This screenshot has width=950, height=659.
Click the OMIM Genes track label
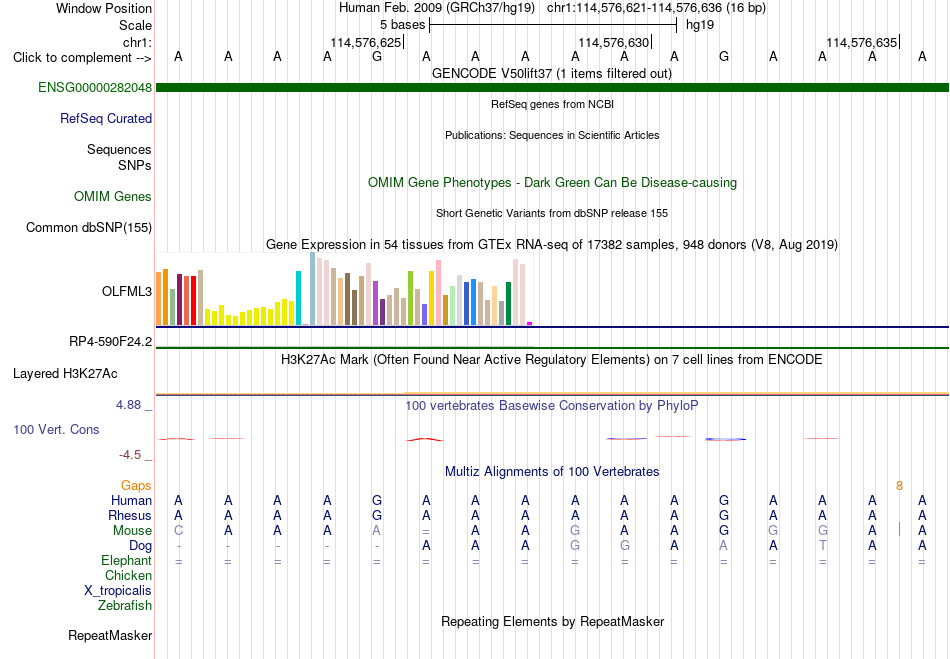[x=112, y=197]
